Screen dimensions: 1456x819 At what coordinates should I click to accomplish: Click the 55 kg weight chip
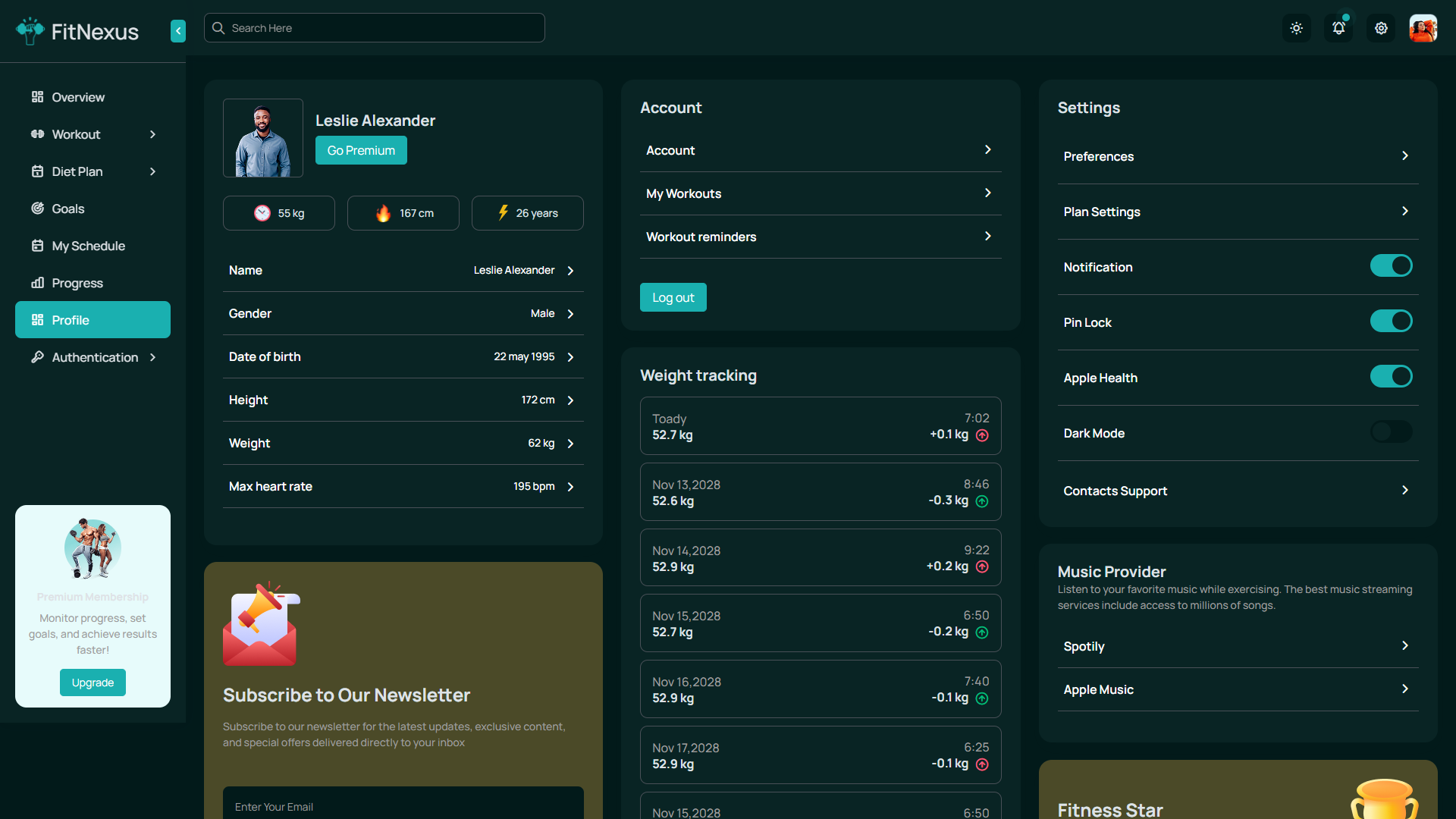pos(278,213)
